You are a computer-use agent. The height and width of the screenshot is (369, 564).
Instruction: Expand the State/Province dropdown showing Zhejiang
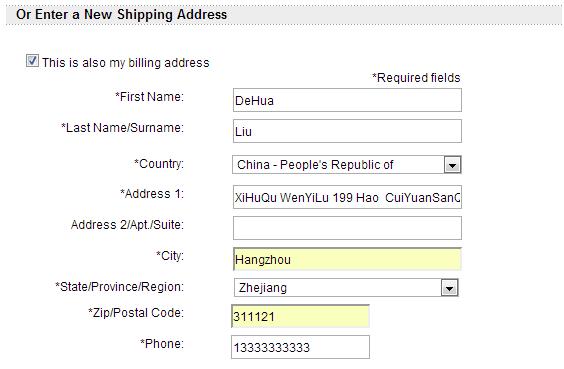[346, 288]
